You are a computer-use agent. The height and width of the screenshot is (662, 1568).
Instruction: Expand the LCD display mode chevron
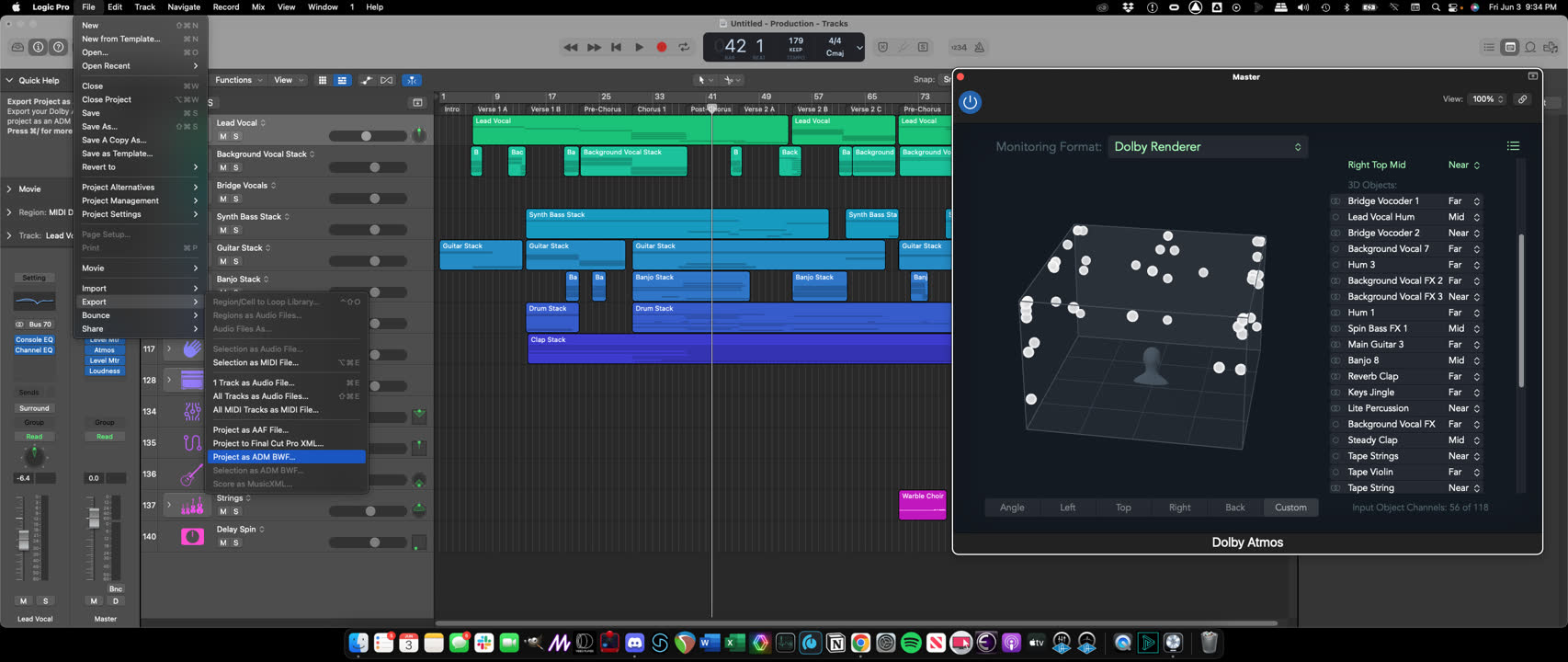coord(859,48)
